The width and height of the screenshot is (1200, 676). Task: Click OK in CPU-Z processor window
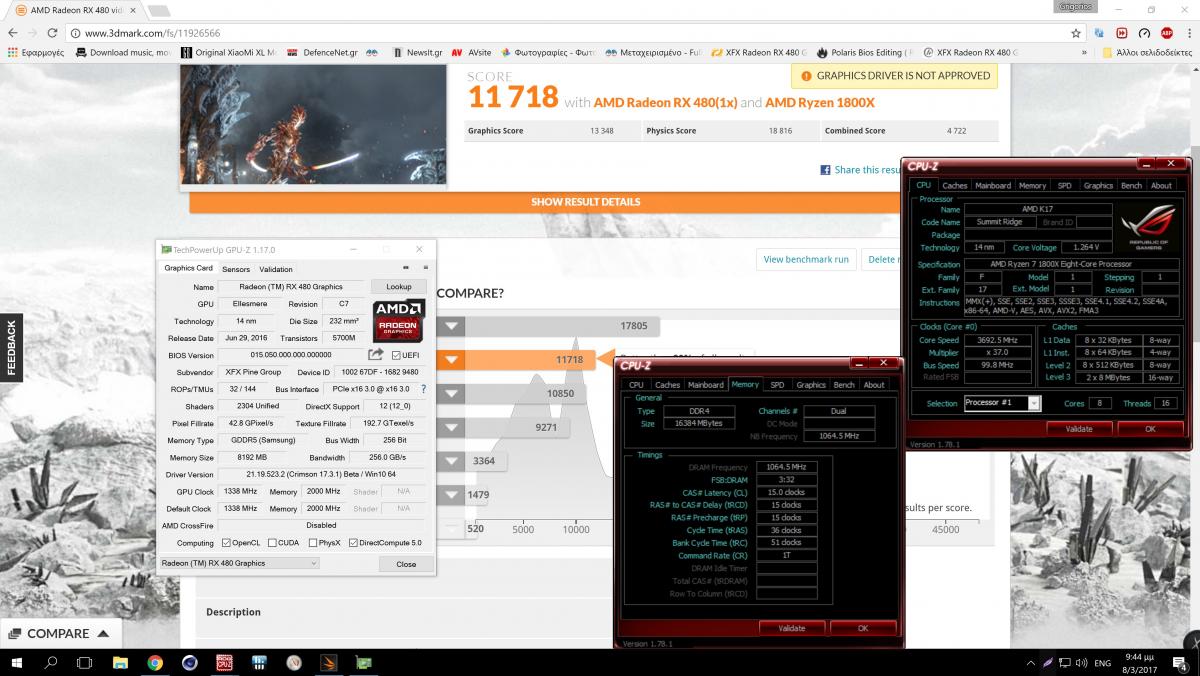(1150, 429)
